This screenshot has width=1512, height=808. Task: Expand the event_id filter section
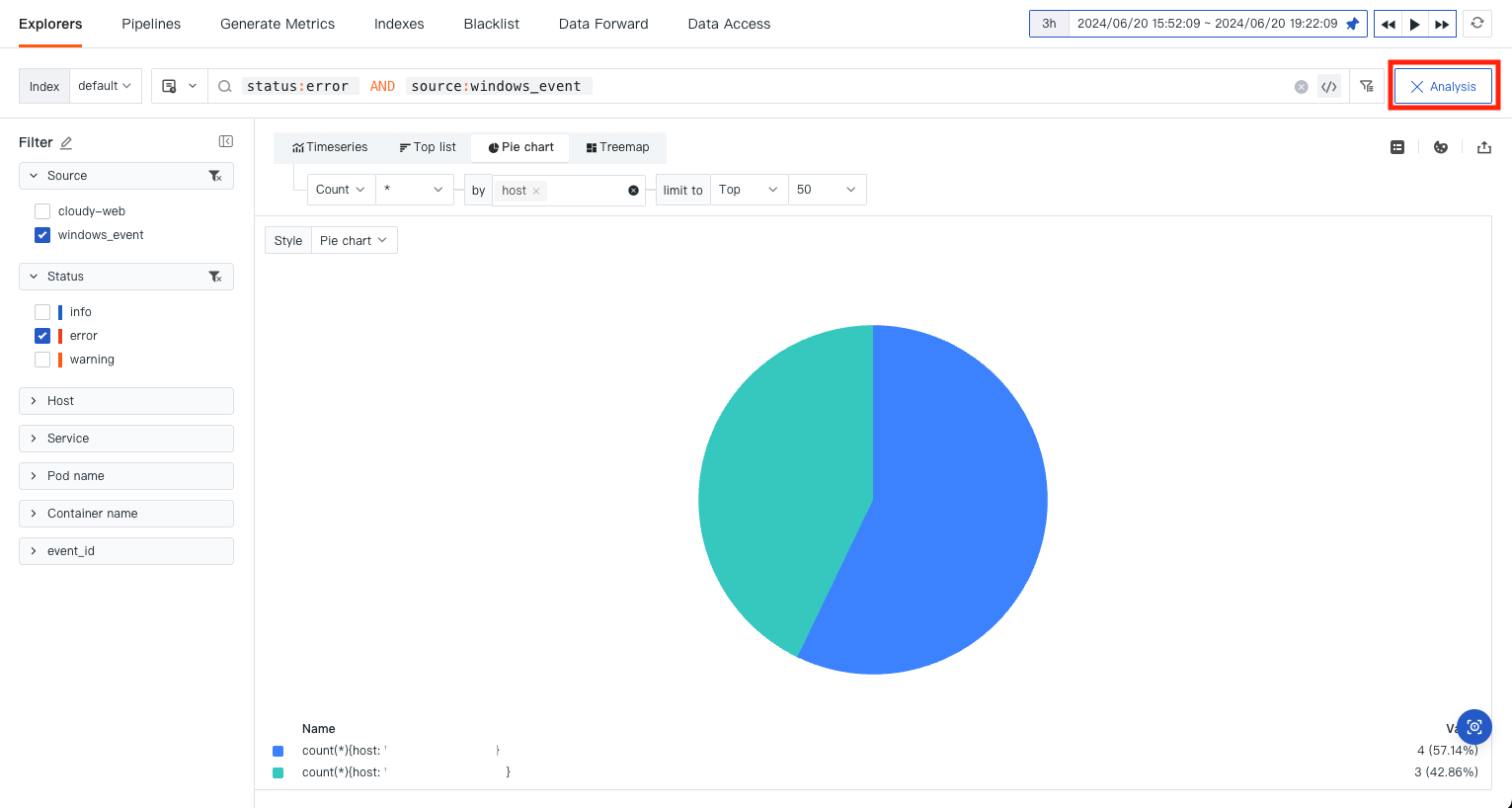pos(126,551)
